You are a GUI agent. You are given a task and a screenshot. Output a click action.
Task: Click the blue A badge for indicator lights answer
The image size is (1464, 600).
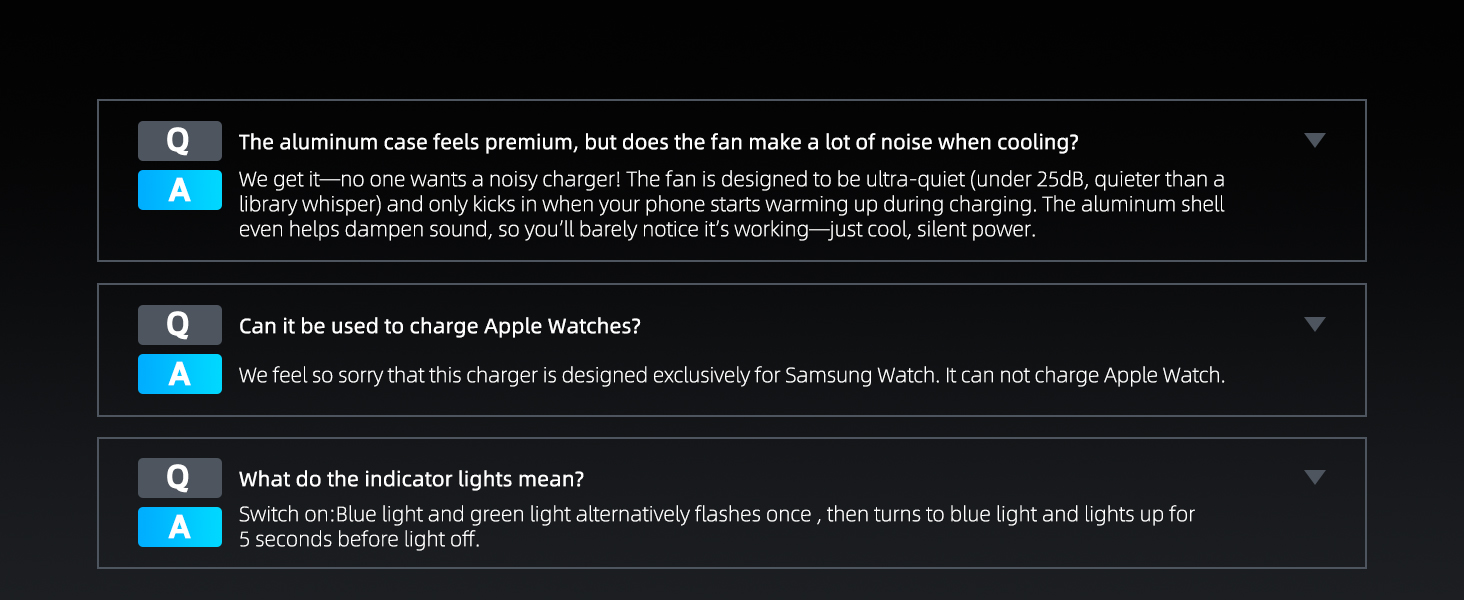(180, 527)
